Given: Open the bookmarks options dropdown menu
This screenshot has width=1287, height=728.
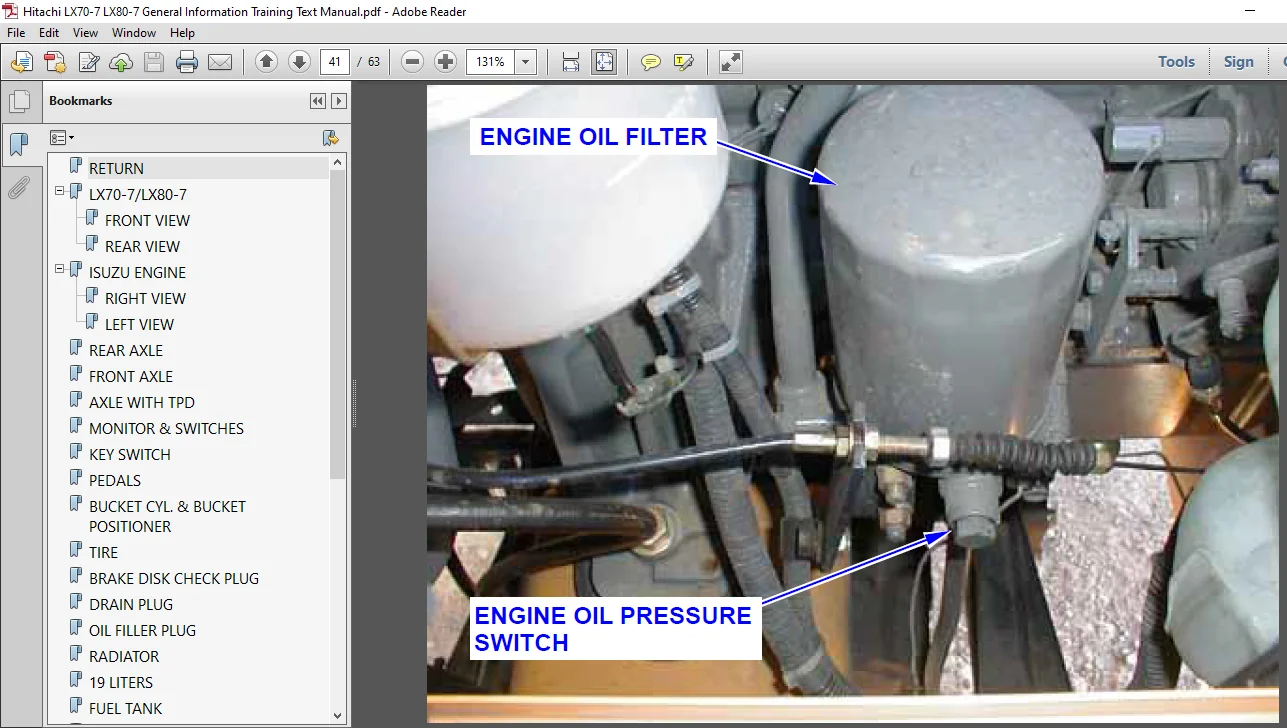Looking at the screenshot, I should (x=62, y=138).
